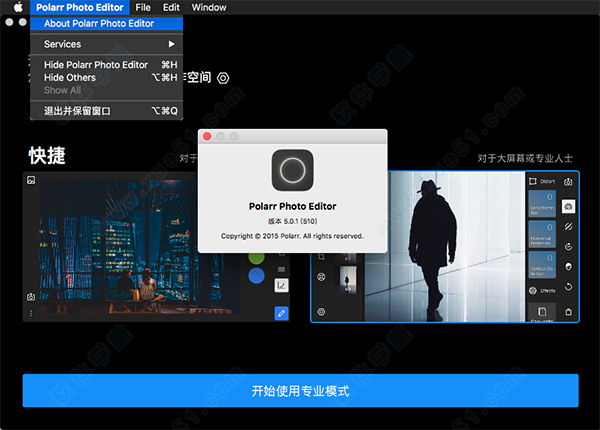Open the File menu
600x430 pixels.
(x=143, y=7)
